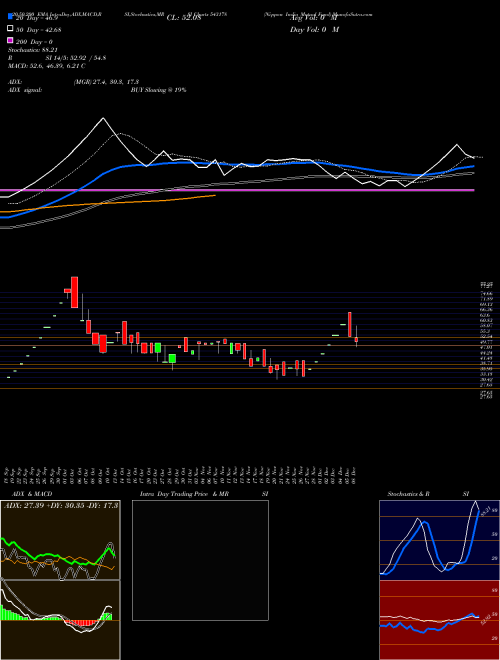Click the red RSI chart thumbnail

(439, 620)
